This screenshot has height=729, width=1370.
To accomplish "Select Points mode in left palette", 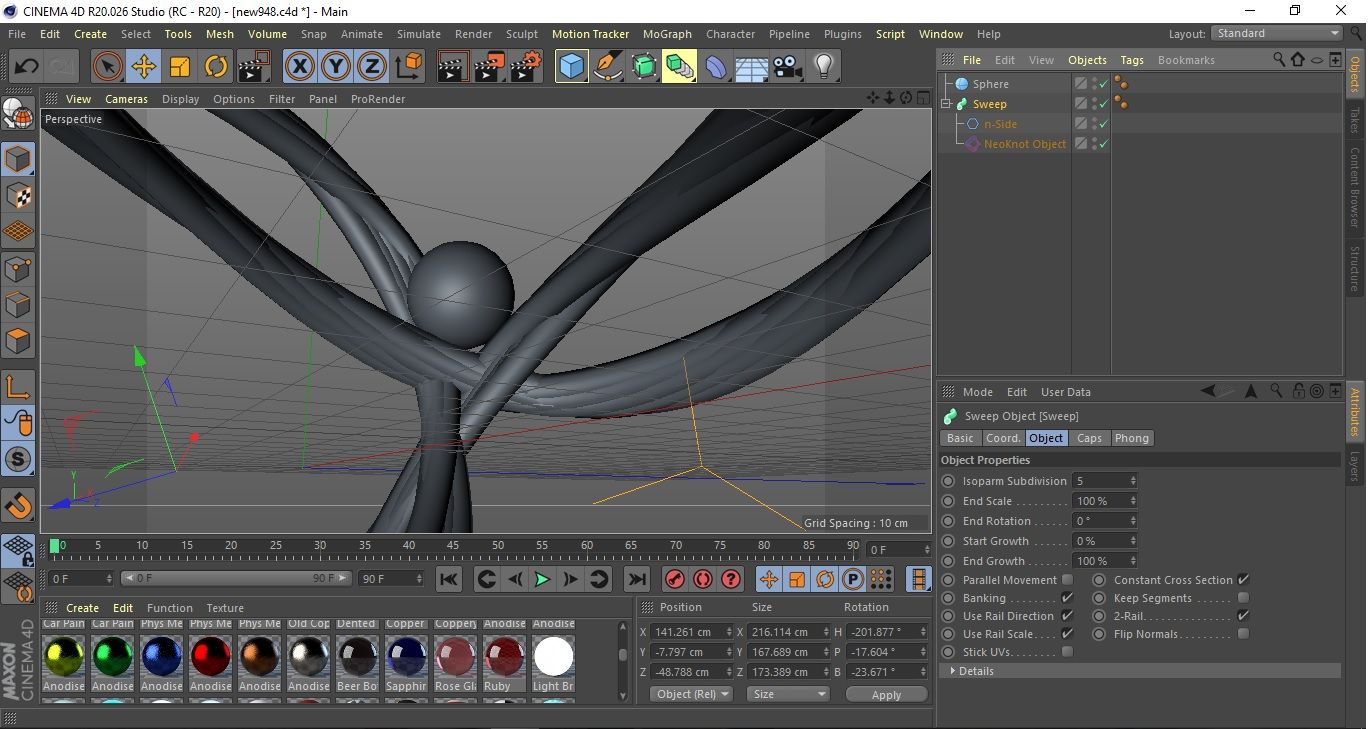I will coord(18,268).
